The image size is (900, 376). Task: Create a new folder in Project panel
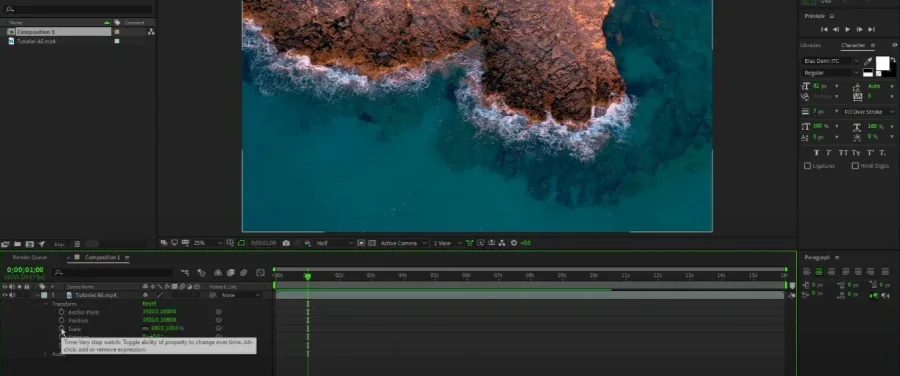pyautogui.click(x=17, y=244)
